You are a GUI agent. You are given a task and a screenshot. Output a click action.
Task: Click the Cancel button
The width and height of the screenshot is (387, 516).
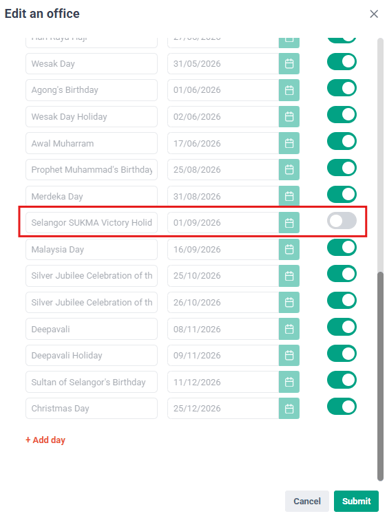tap(307, 501)
